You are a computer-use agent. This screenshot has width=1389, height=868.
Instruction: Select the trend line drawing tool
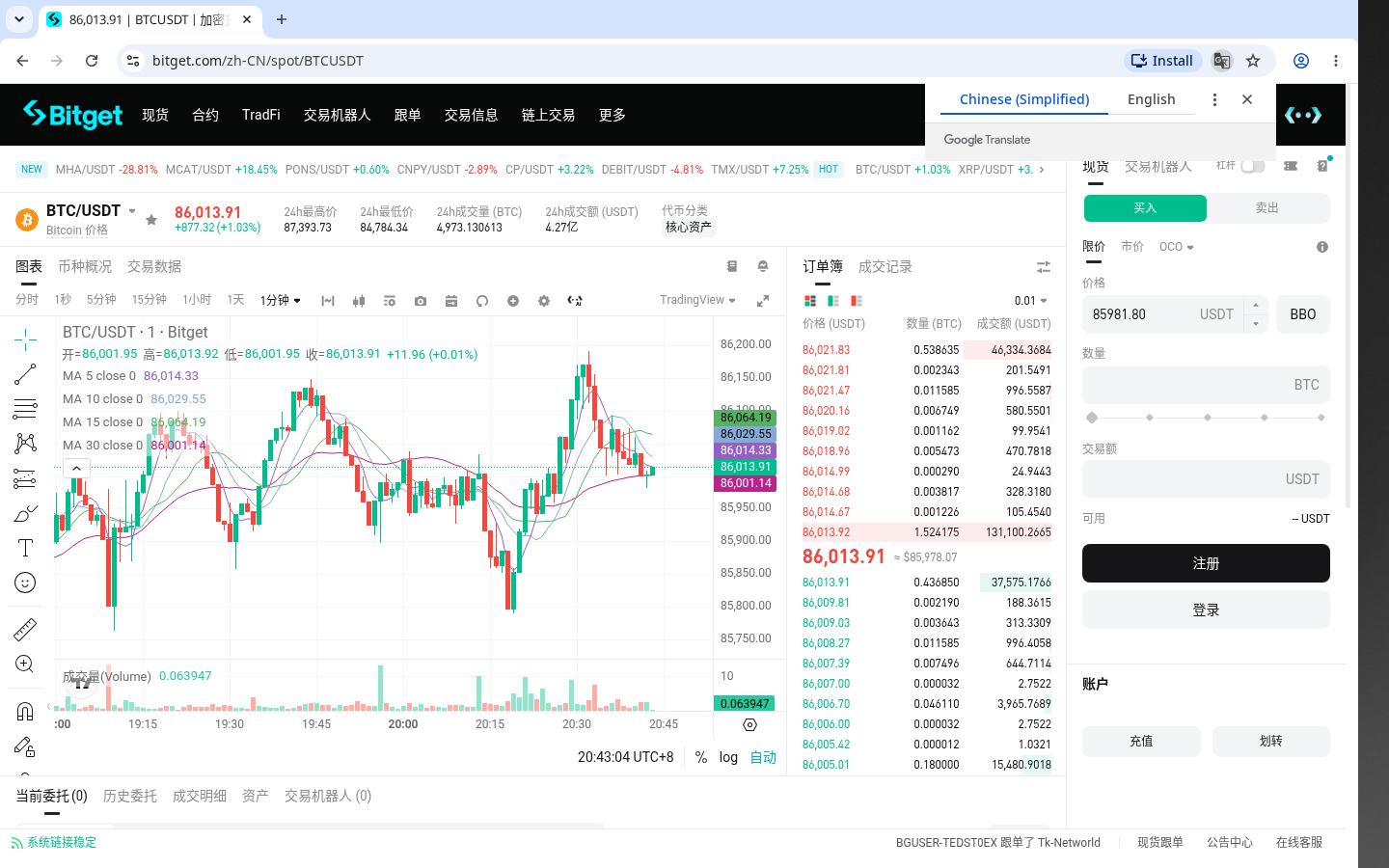coord(26,374)
